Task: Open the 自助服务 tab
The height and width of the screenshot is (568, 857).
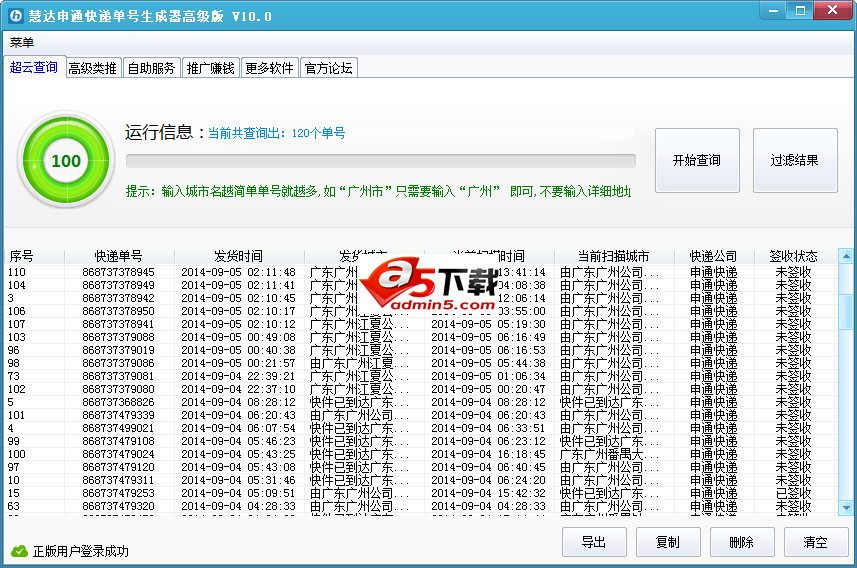Action: pos(151,68)
